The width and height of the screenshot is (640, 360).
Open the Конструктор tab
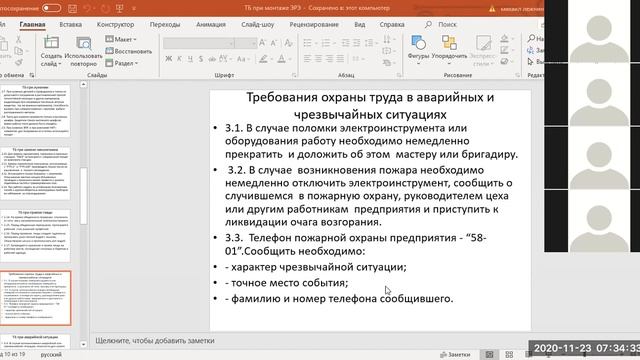tap(116, 24)
